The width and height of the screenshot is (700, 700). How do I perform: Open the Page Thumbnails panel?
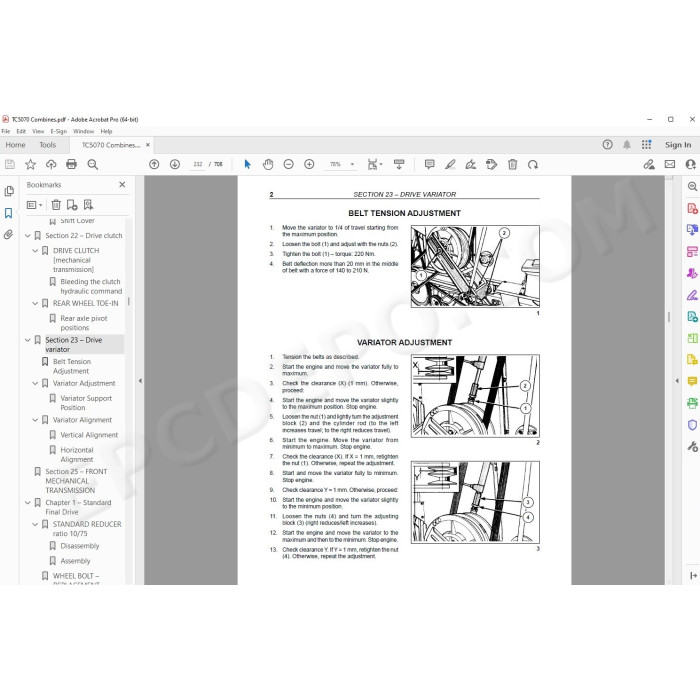tap(8, 191)
